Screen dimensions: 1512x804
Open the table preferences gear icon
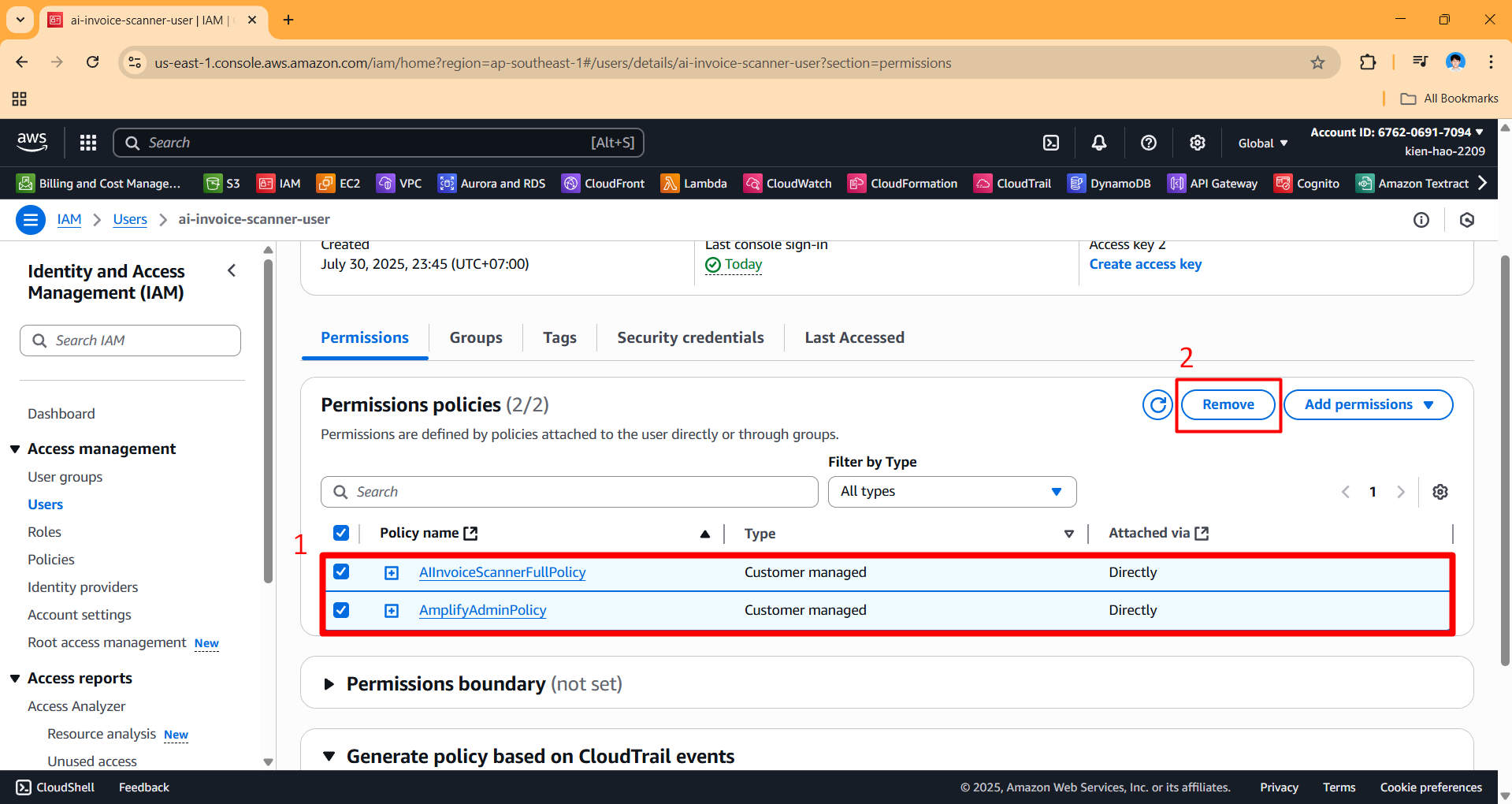1440,491
